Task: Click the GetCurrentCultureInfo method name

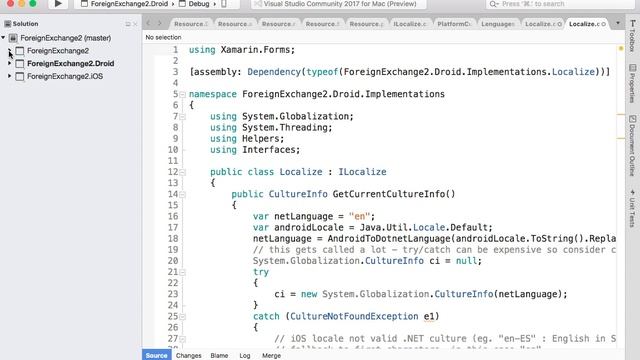Action: point(389,194)
